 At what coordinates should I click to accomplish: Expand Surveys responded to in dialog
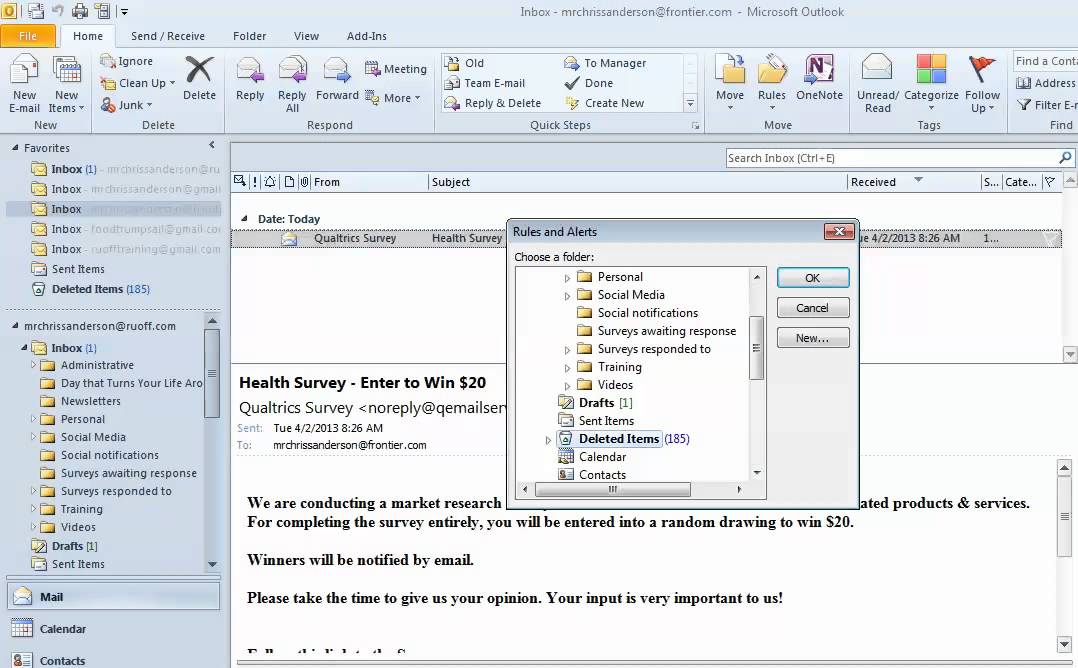[x=567, y=350]
